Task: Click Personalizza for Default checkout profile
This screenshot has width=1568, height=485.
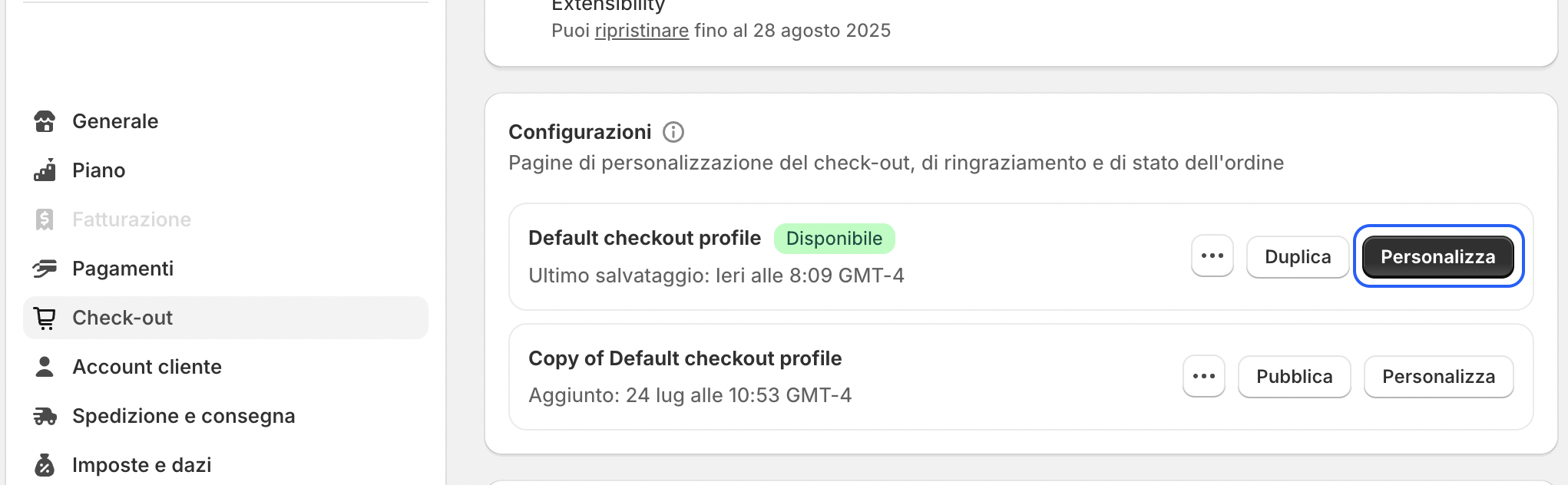Action: tap(1438, 256)
